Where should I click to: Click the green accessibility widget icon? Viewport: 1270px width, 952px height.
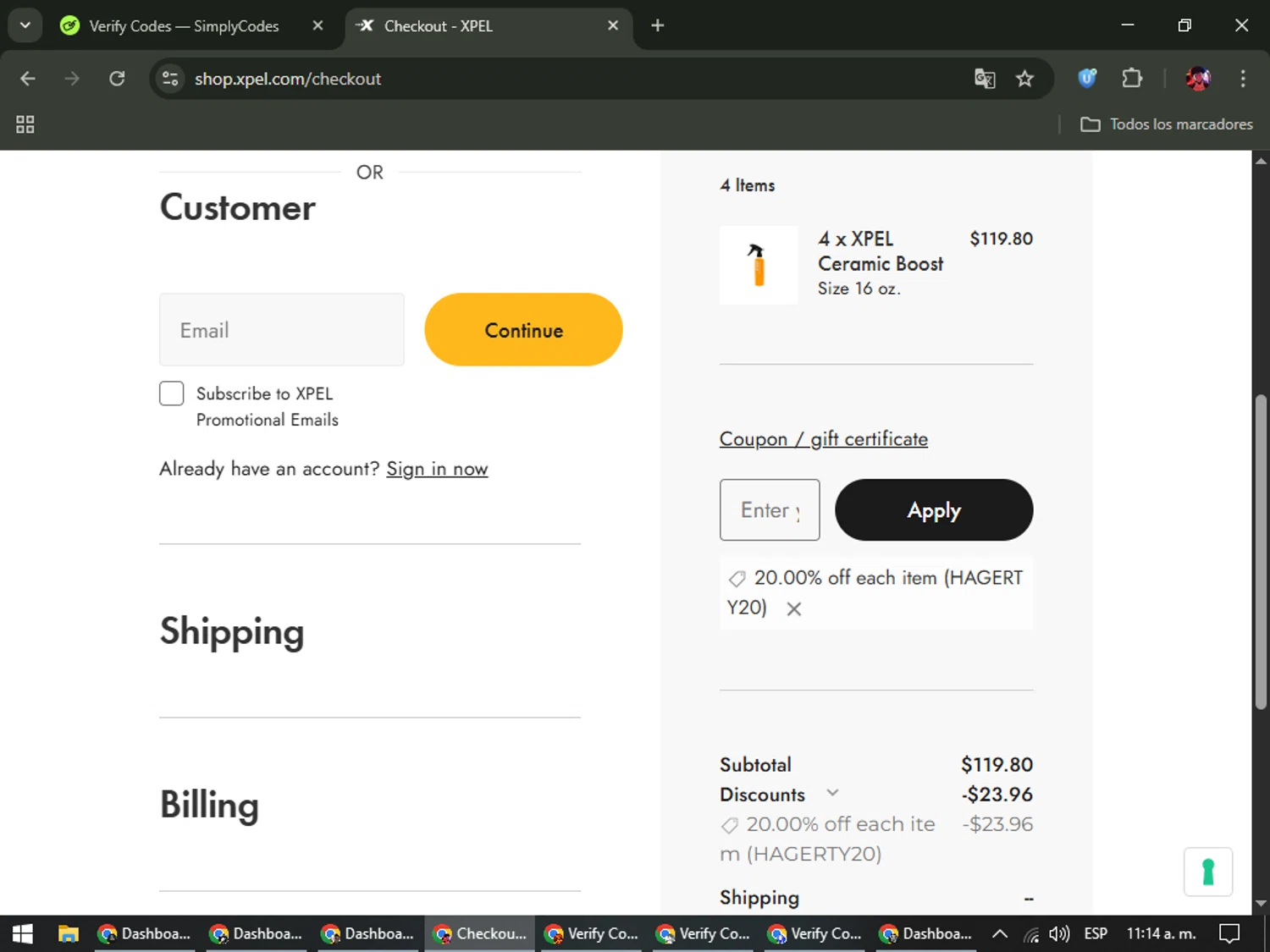[x=1208, y=872]
